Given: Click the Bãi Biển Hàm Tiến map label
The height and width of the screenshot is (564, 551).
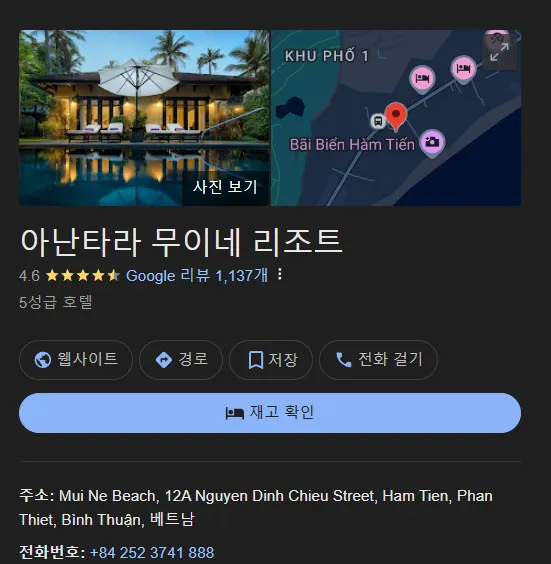Looking at the screenshot, I should click(352, 145).
